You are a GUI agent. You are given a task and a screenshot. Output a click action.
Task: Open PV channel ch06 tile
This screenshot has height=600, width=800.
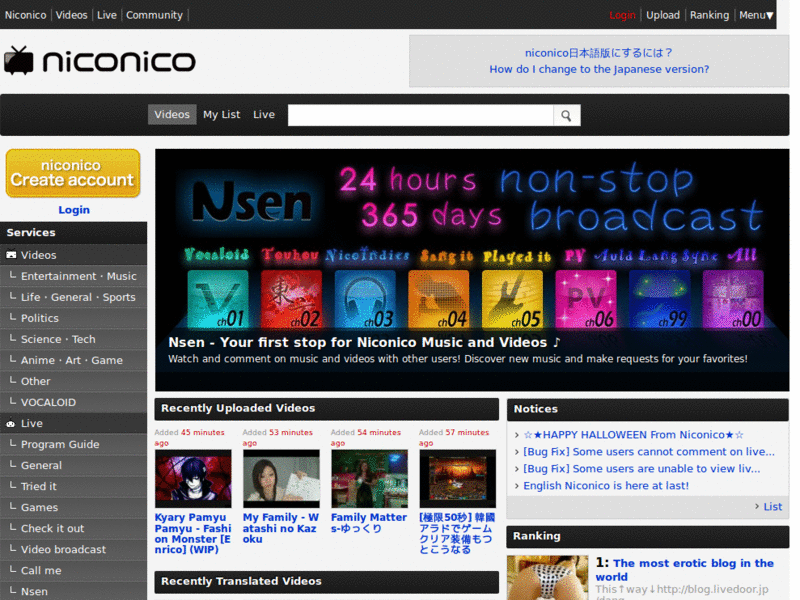[586, 299]
